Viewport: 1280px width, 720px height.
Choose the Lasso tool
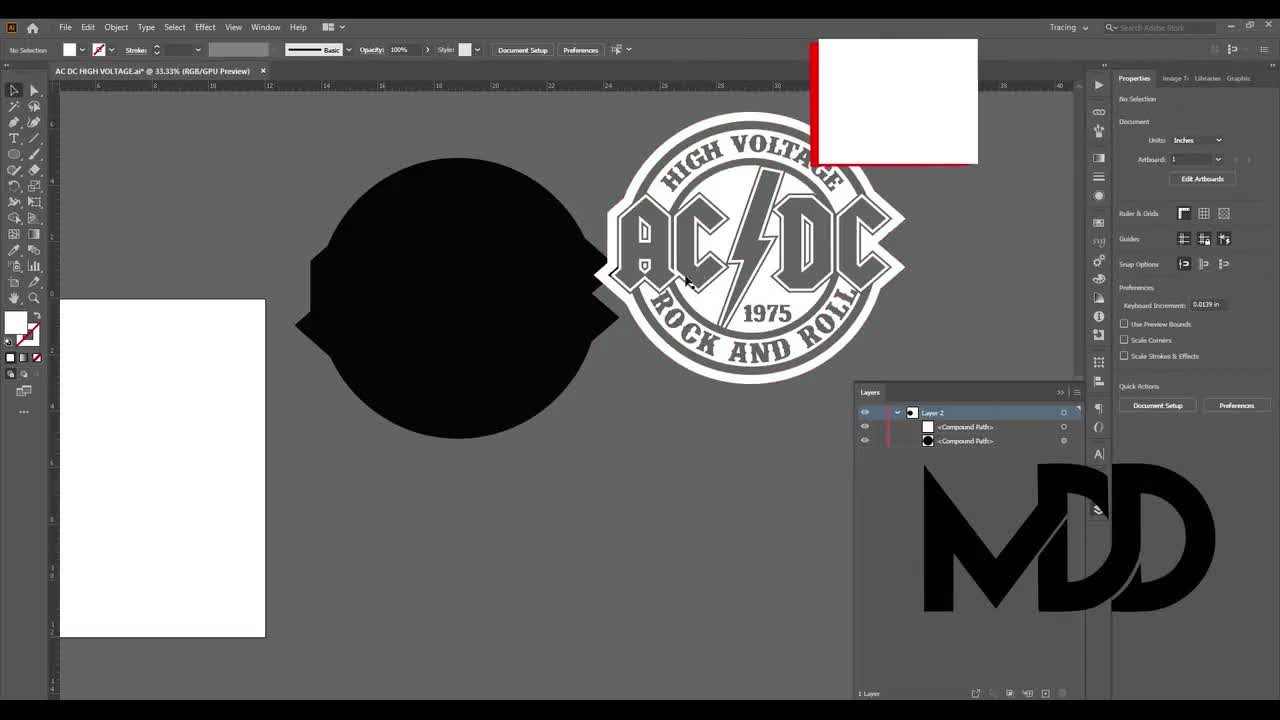pos(34,106)
